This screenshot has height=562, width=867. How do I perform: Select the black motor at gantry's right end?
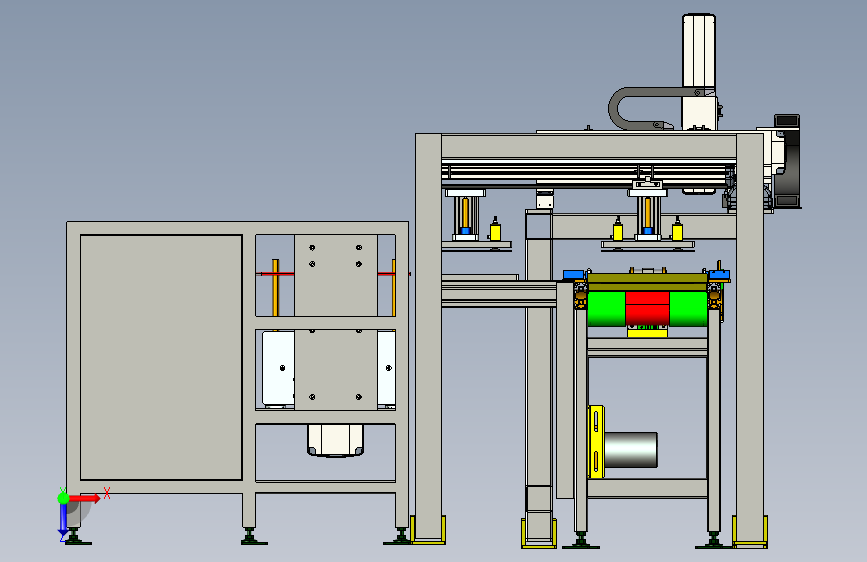(787, 161)
